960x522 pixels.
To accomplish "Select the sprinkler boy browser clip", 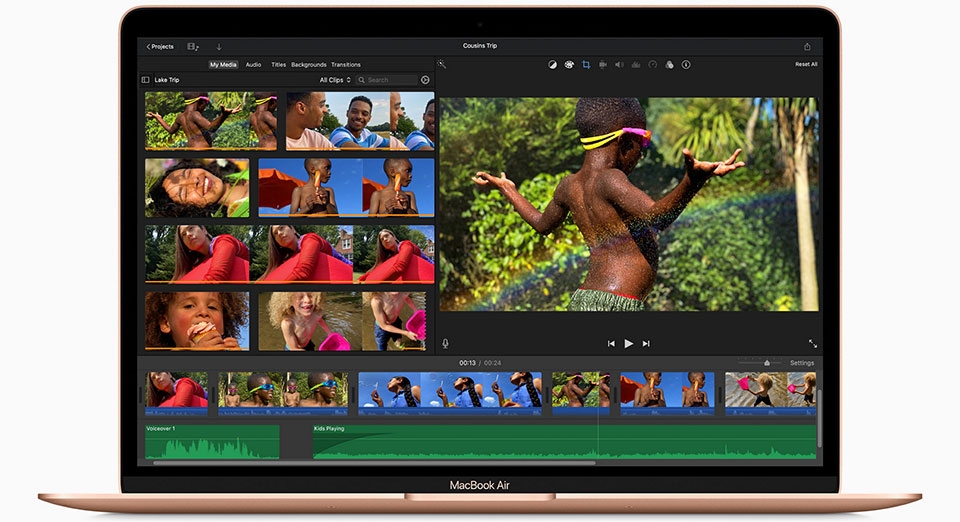I will (x=211, y=121).
